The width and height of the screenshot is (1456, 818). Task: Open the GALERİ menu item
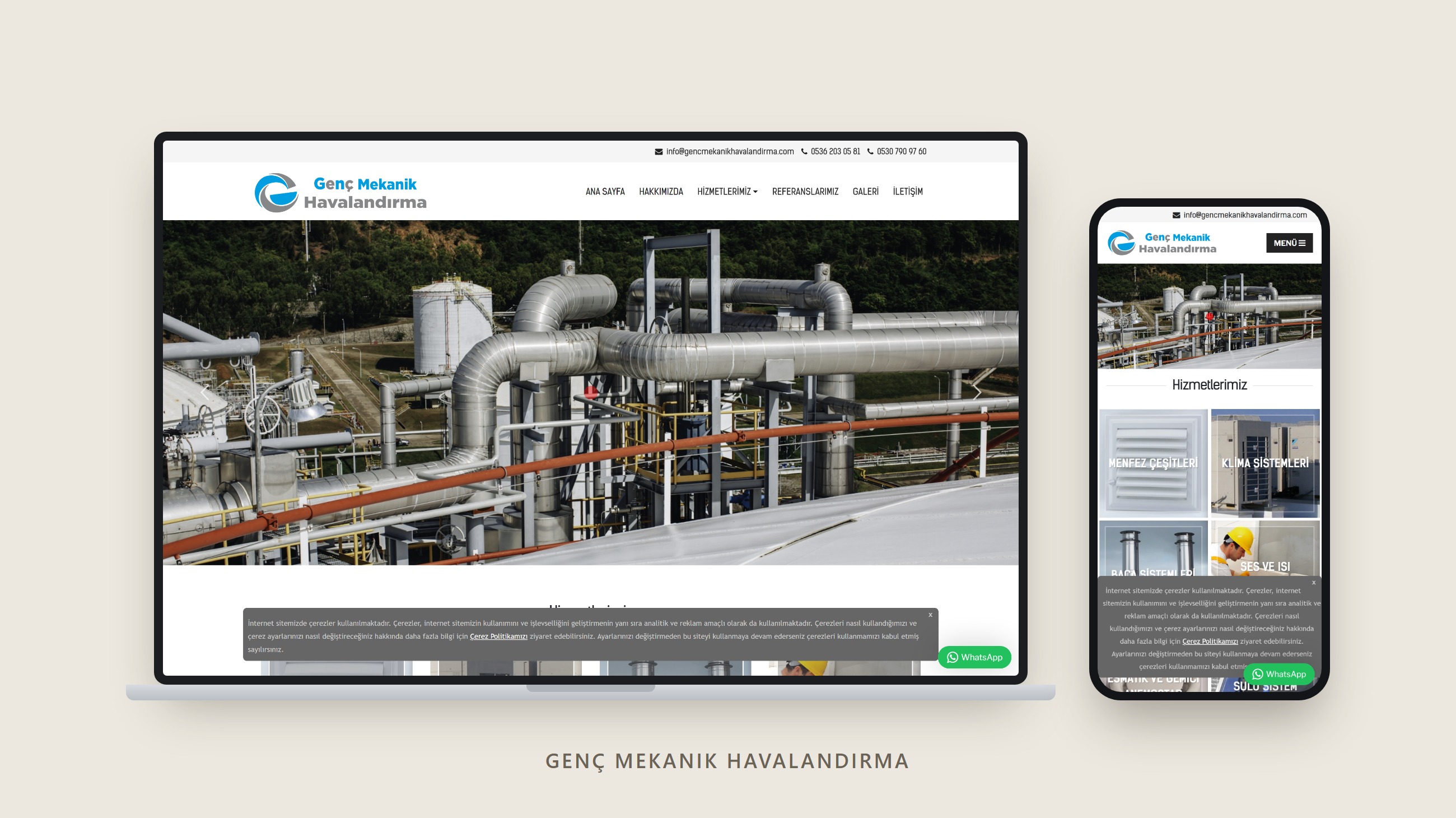point(865,192)
